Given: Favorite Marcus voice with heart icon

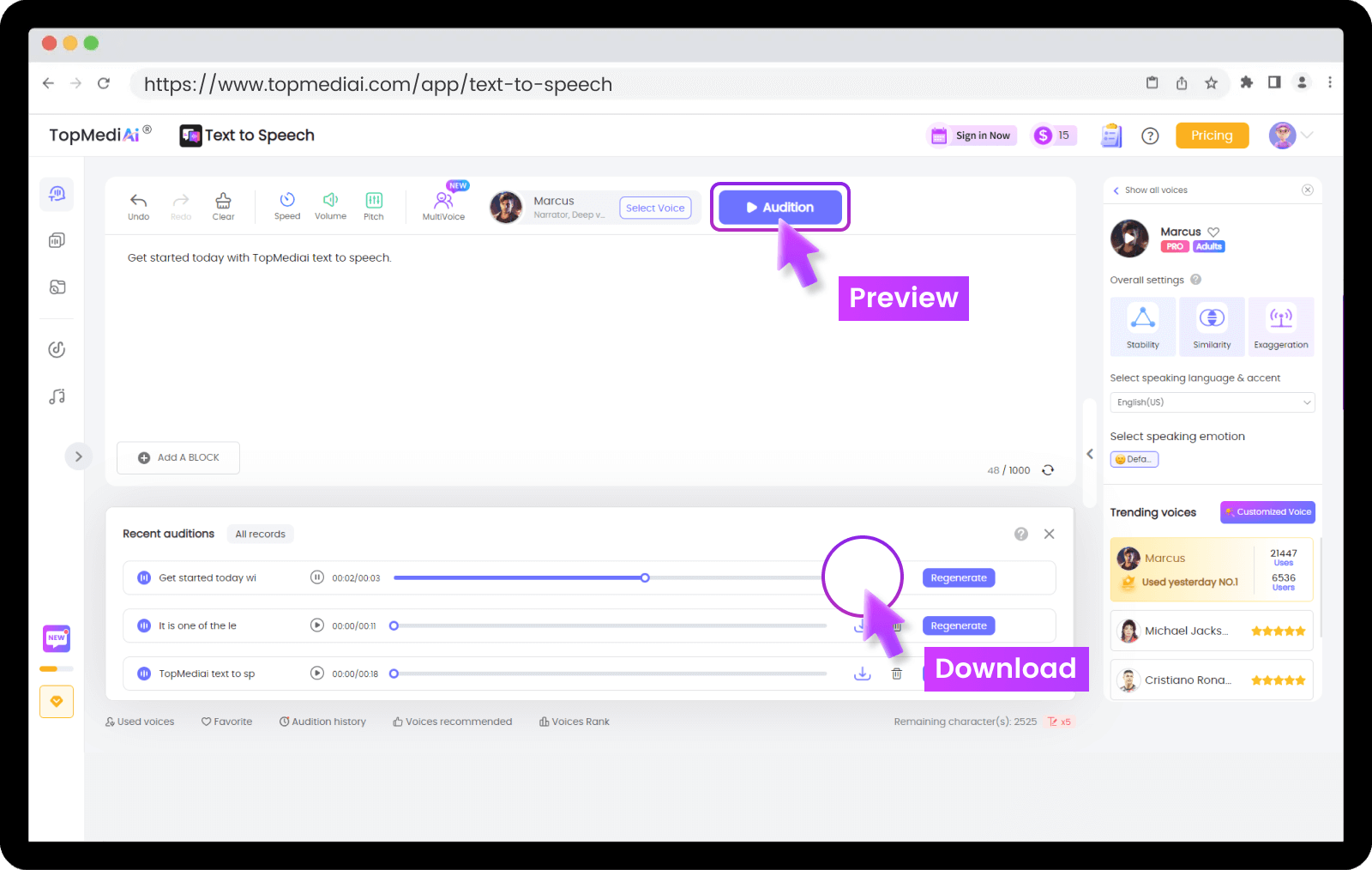Looking at the screenshot, I should click(x=1213, y=232).
